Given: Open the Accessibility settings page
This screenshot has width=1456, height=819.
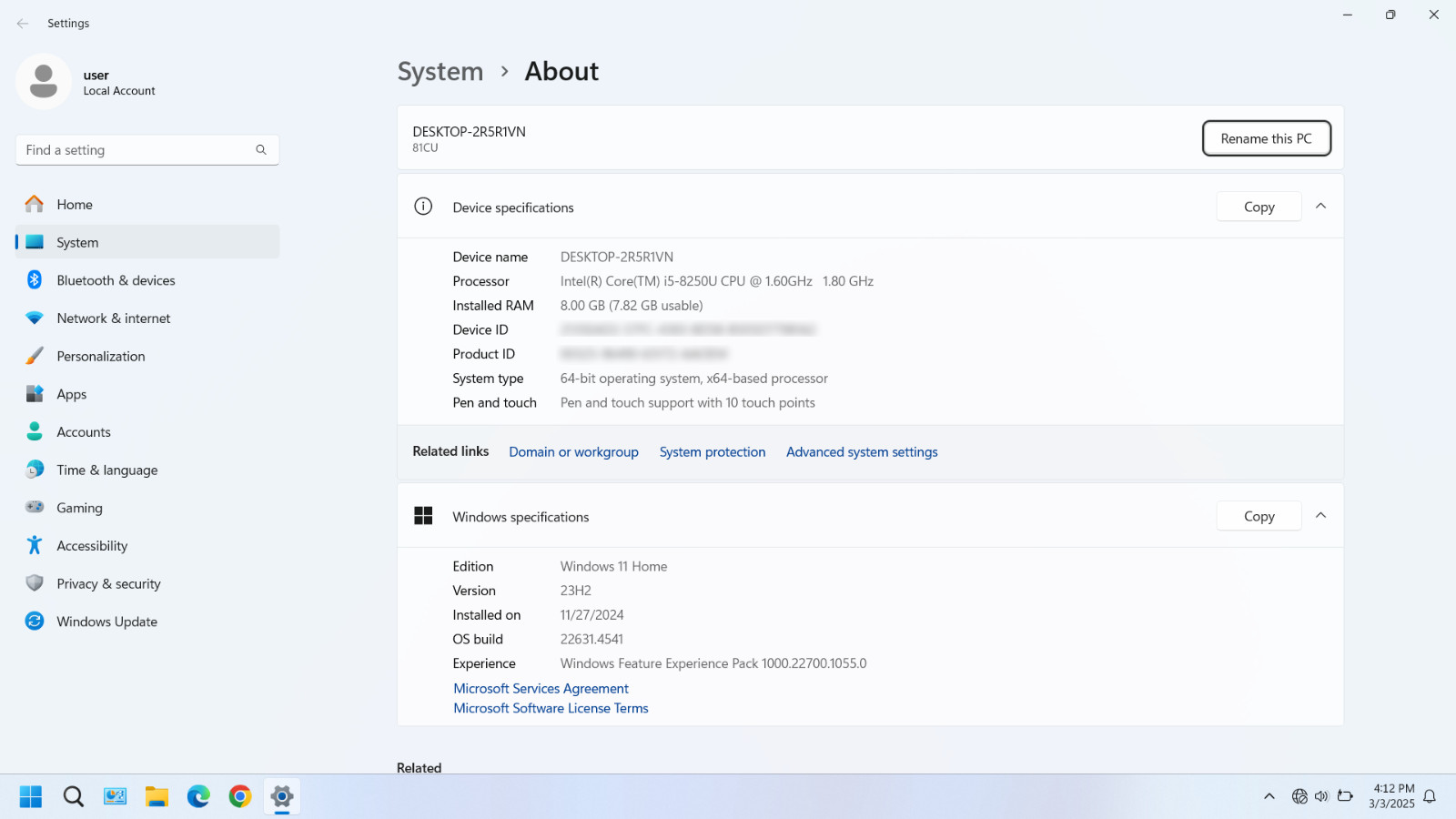Looking at the screenshot, I should (147, 546).
